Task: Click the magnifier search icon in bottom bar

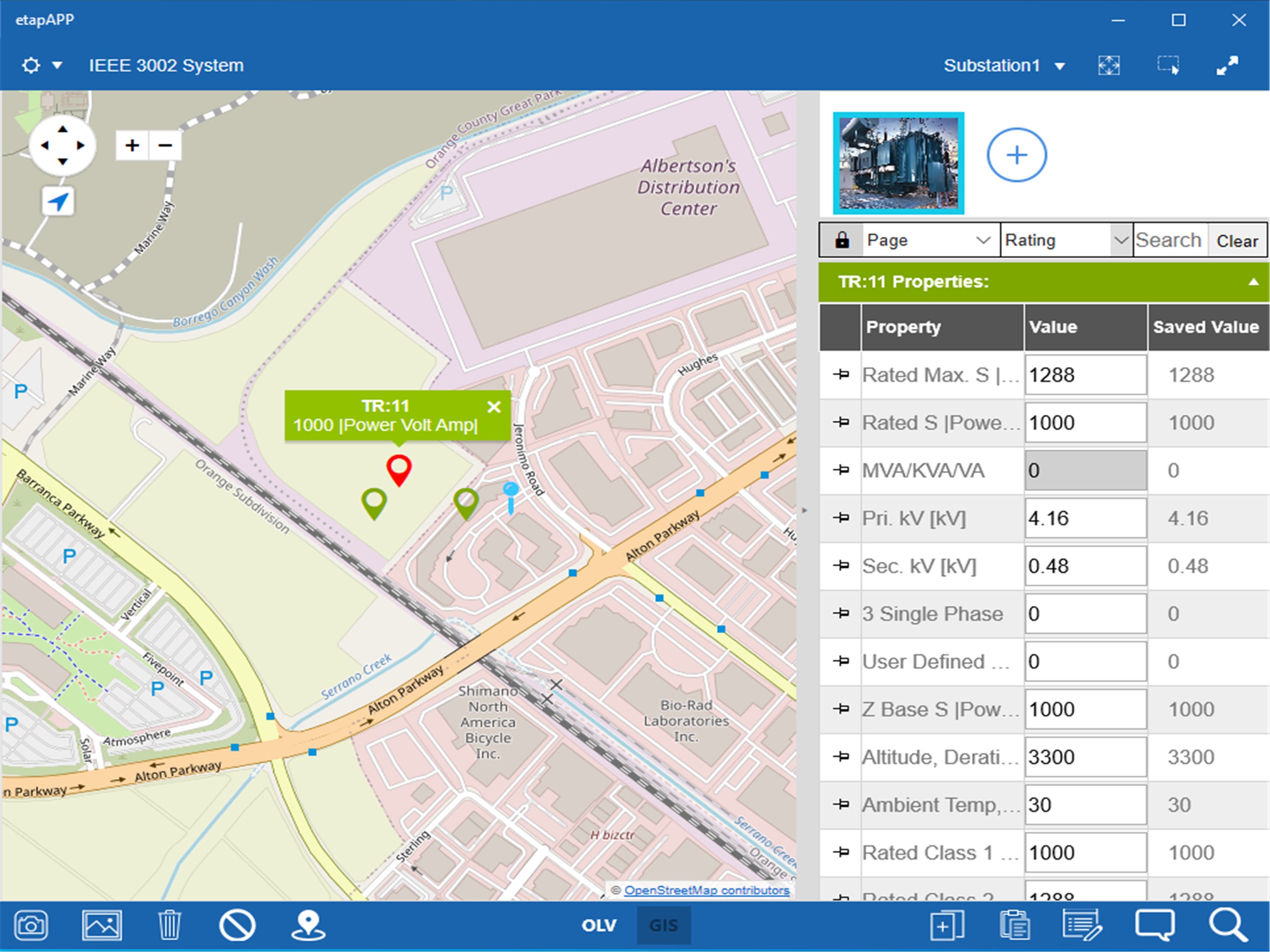Action: [x=1228, y=925]
